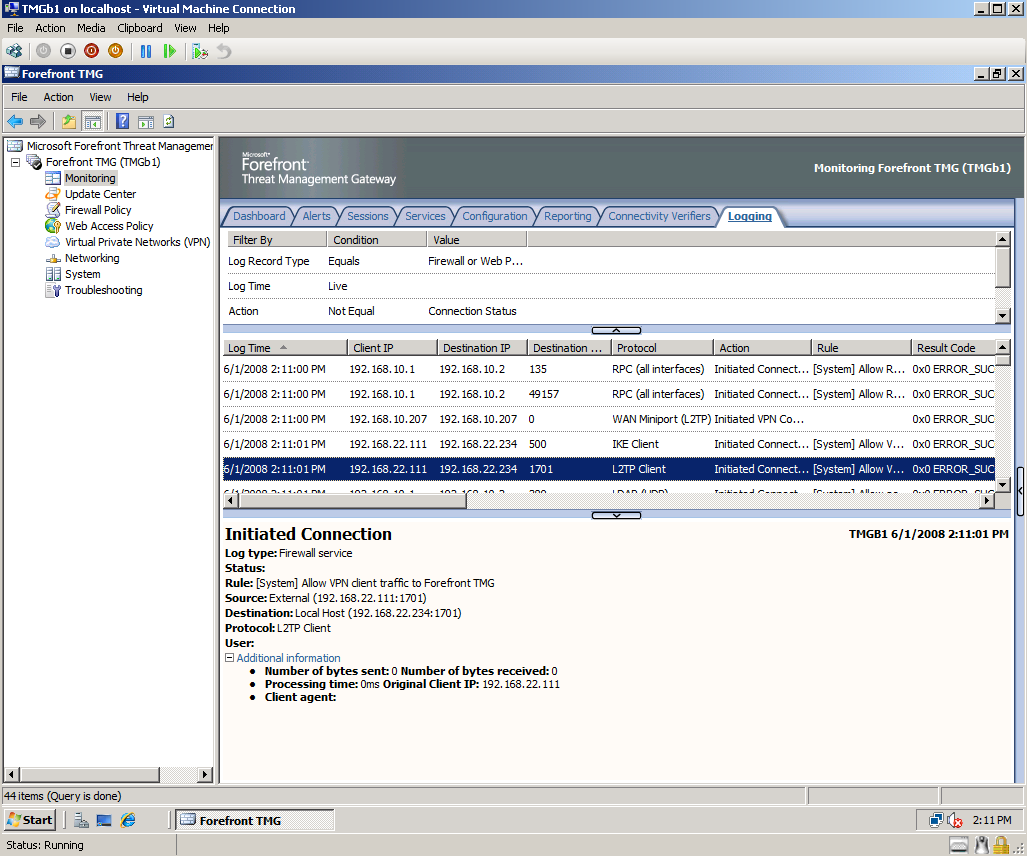Click the Additional information link

pos(288,658)
